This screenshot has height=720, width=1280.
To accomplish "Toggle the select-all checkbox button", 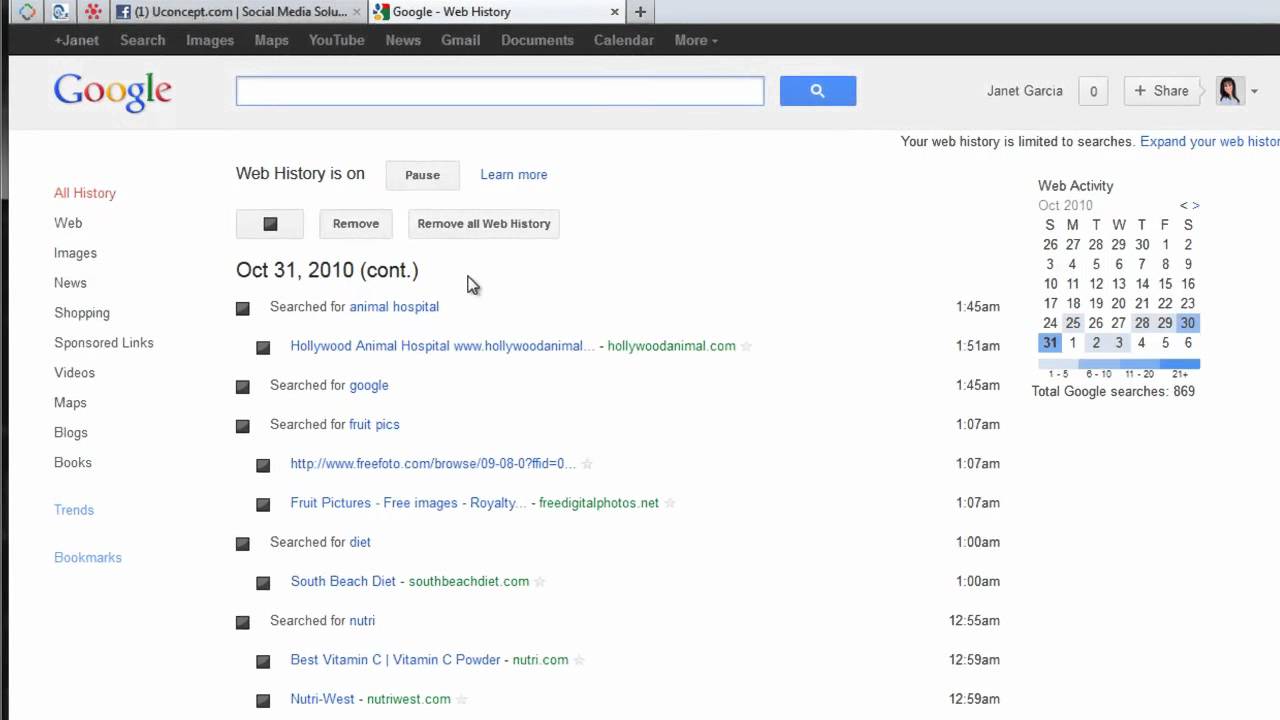I will [x=270, y=224].
